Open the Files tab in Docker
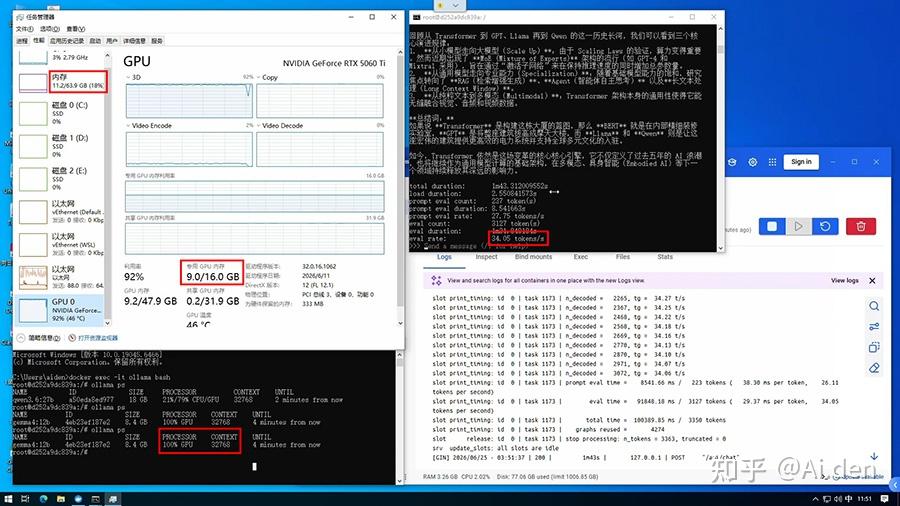 (623, 257)
